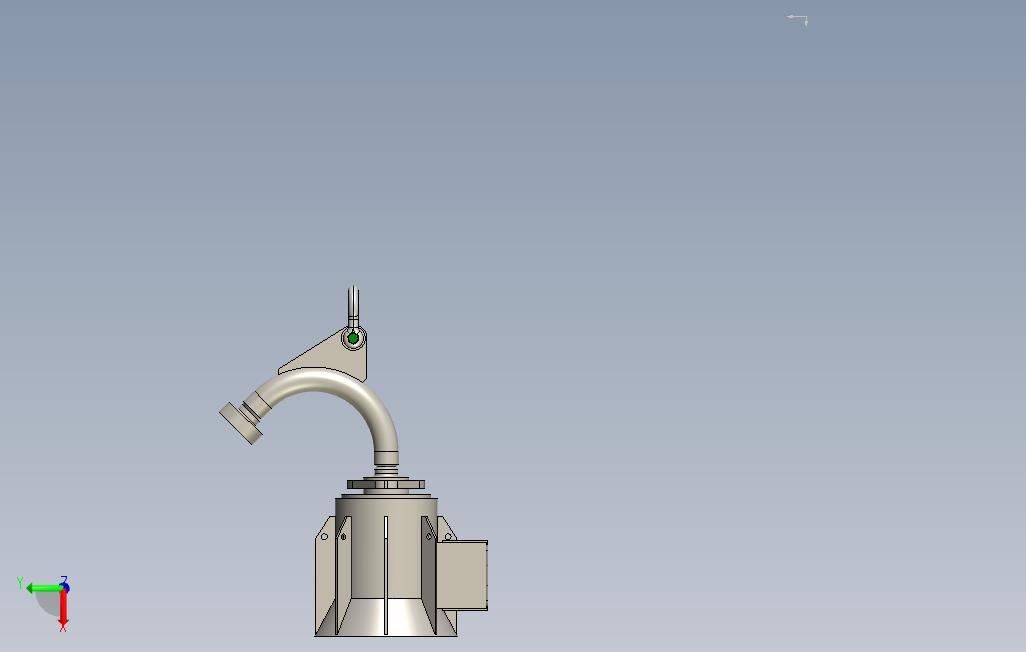Select the round mounting flange atop the motor housing

click(x=386, y=484)
